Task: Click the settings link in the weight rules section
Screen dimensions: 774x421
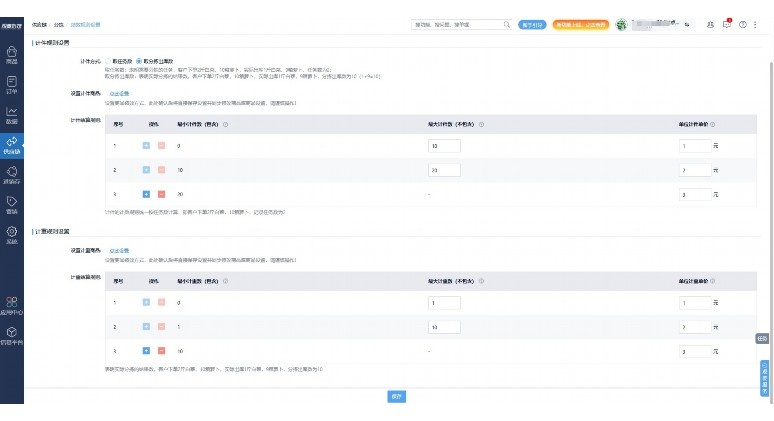Action: pyautogui.click(x=119, y=250)
